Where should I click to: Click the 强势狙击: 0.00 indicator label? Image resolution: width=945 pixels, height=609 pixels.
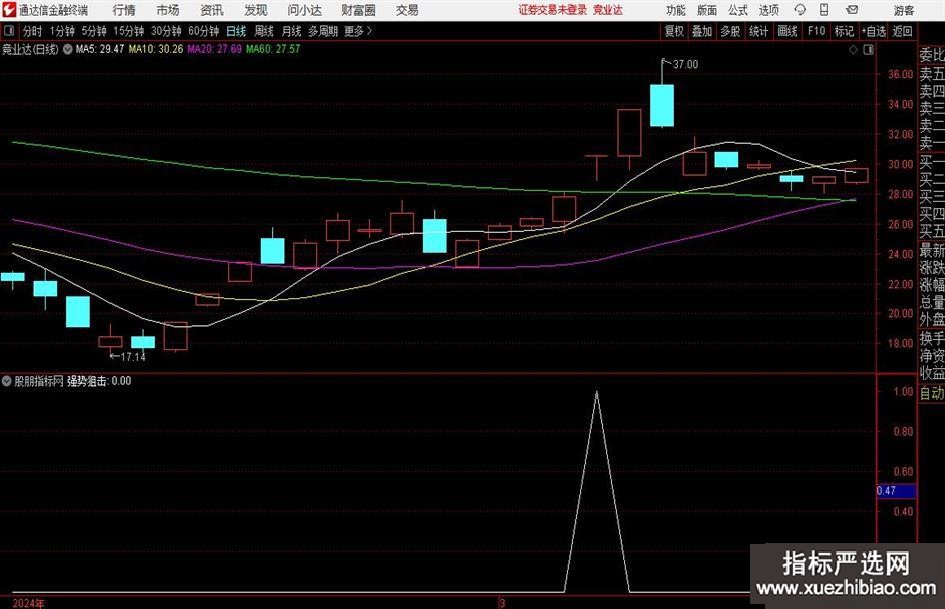(x=99, y=381)
